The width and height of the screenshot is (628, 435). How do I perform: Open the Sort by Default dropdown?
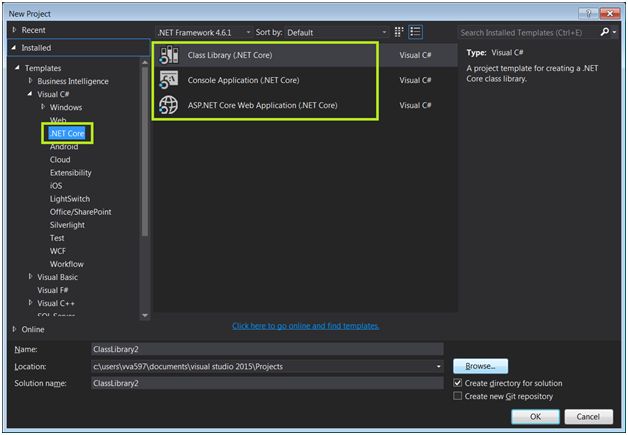(x=337, y=32)
